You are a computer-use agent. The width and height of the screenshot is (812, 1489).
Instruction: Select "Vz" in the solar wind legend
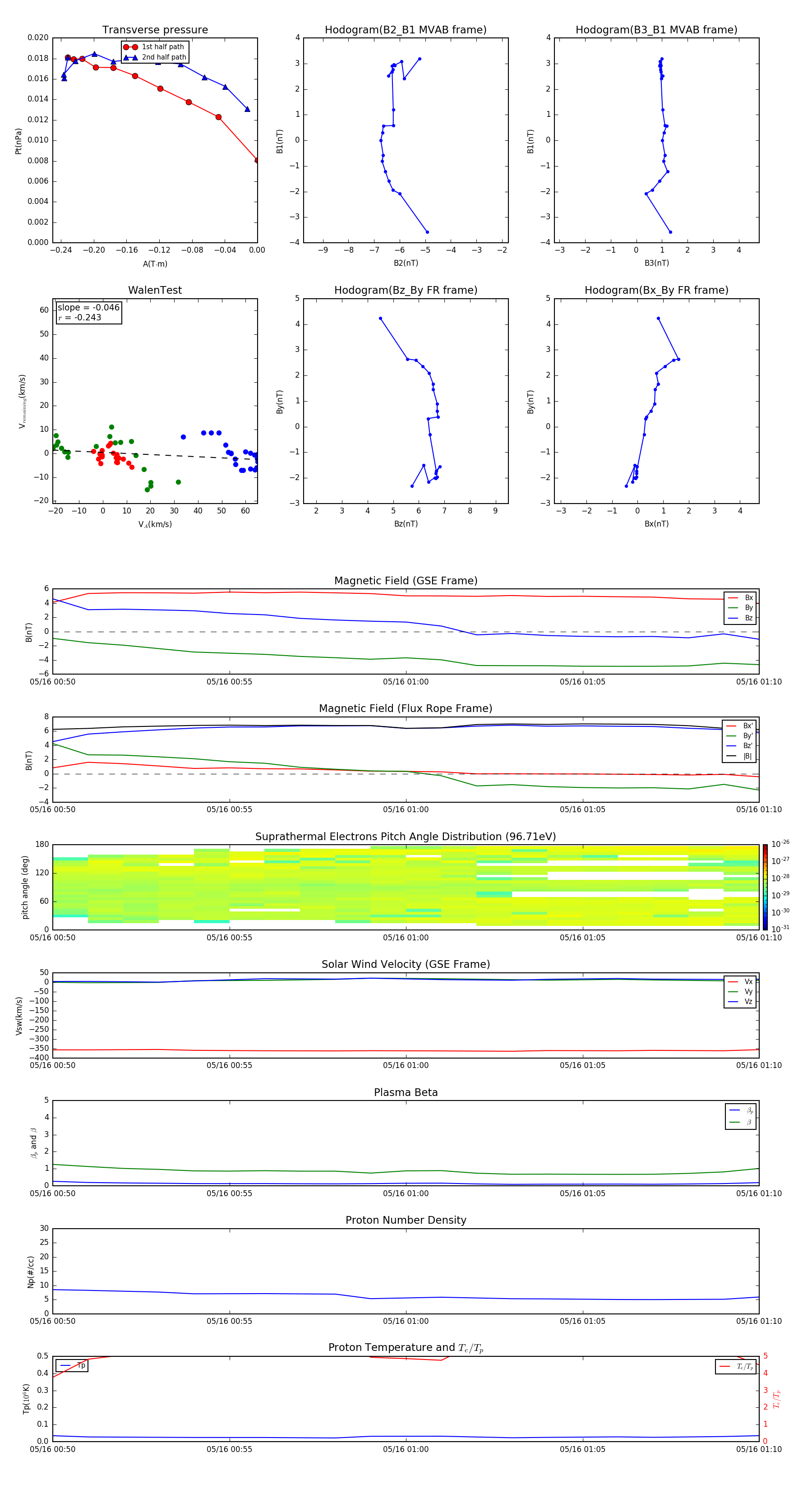[740, 1001]
